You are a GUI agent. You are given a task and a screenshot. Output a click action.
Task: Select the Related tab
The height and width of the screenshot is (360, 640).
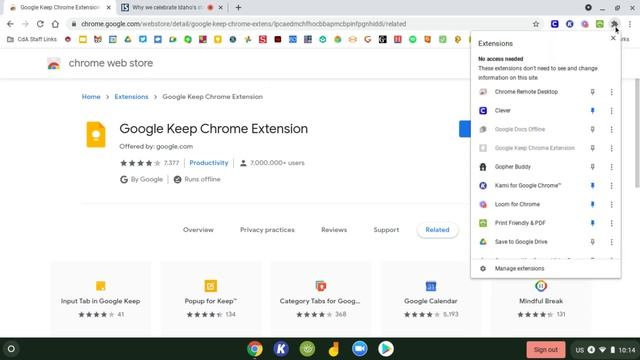click(437, 230)
